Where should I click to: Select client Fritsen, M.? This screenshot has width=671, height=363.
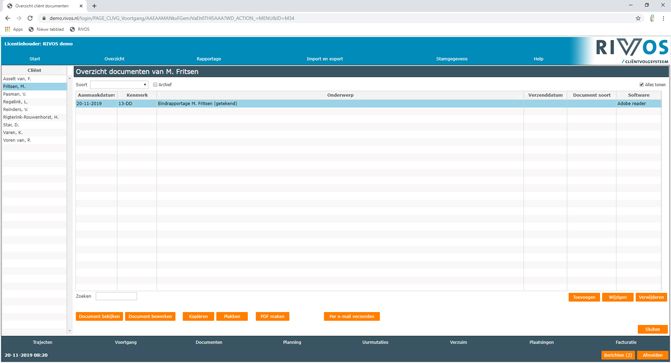click(x=34, y=86)
